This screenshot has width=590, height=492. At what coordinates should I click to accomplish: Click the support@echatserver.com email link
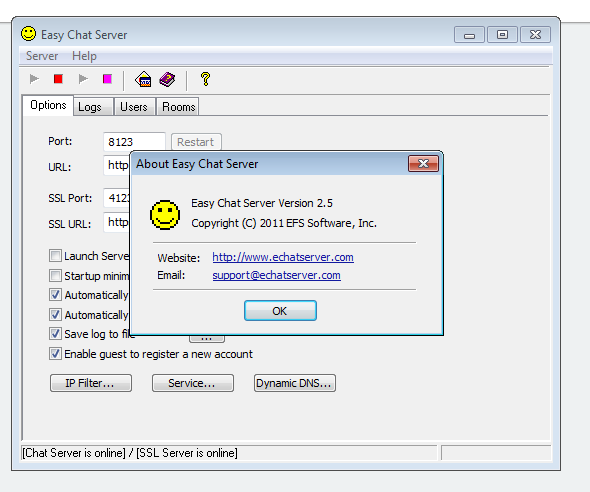(x=277, y=275)
